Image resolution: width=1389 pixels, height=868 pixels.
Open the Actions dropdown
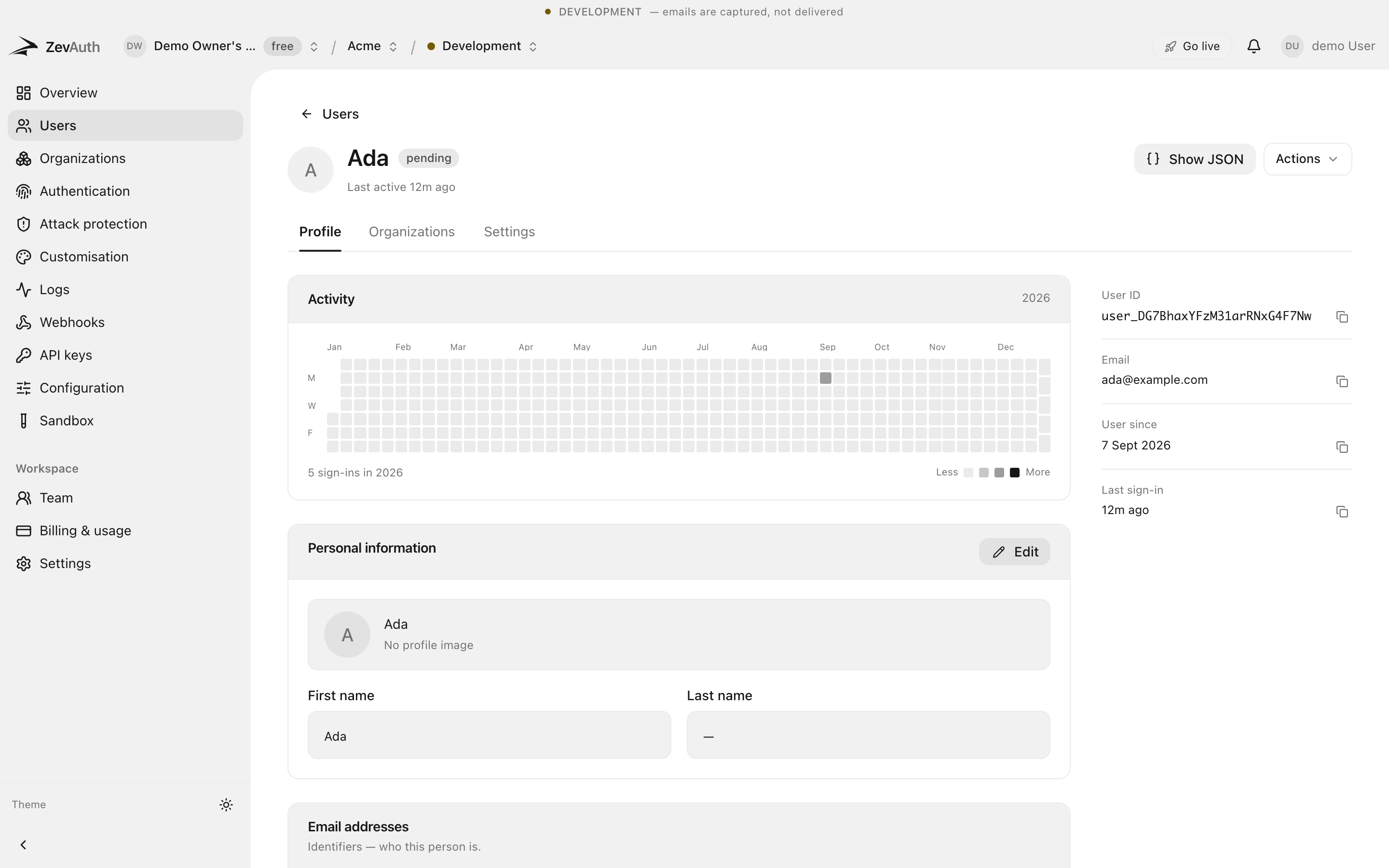[1307, 159]
